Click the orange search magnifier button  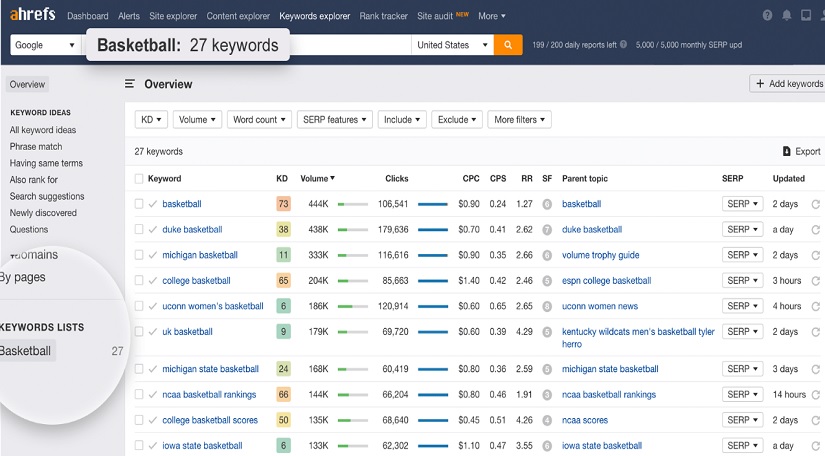[x=508, y=45]
